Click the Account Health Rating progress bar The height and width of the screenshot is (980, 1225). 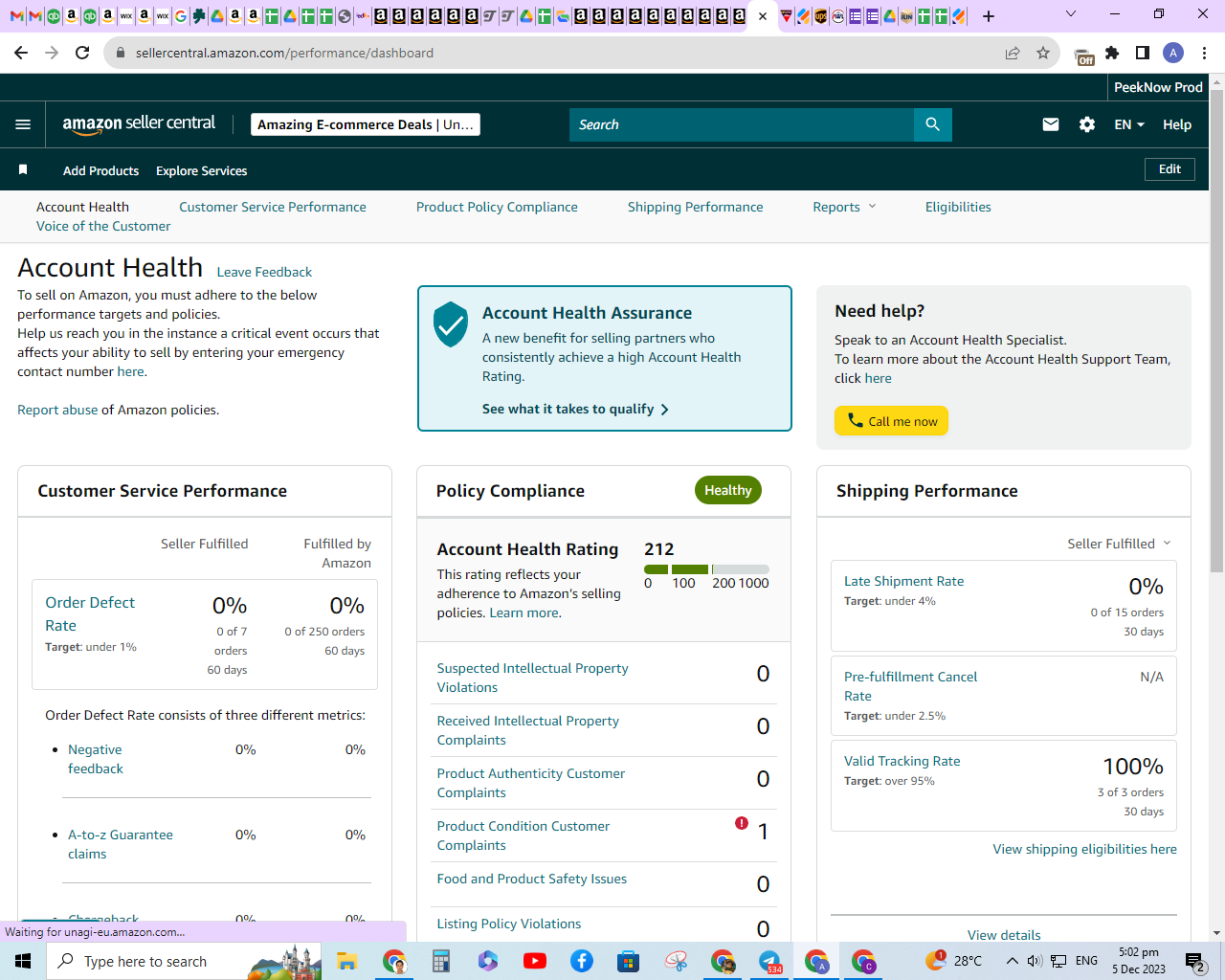(x=706, y=569)
